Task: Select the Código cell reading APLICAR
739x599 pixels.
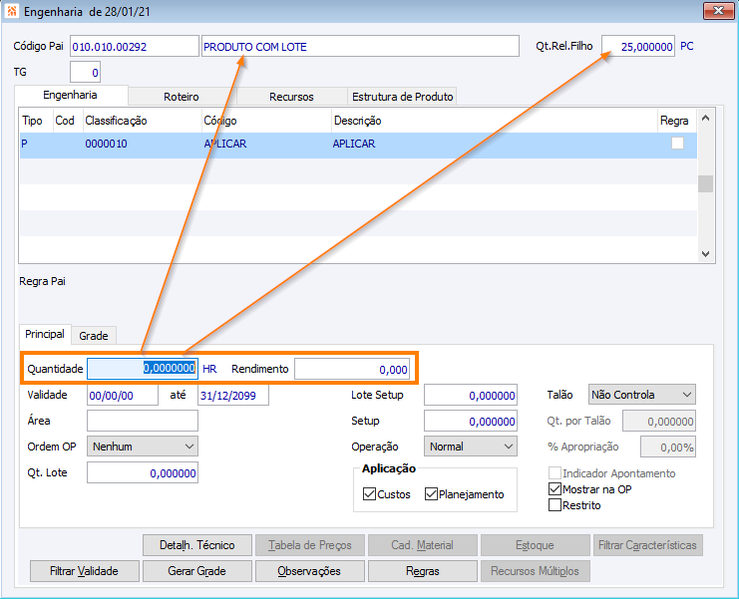Action: (266, 144)
